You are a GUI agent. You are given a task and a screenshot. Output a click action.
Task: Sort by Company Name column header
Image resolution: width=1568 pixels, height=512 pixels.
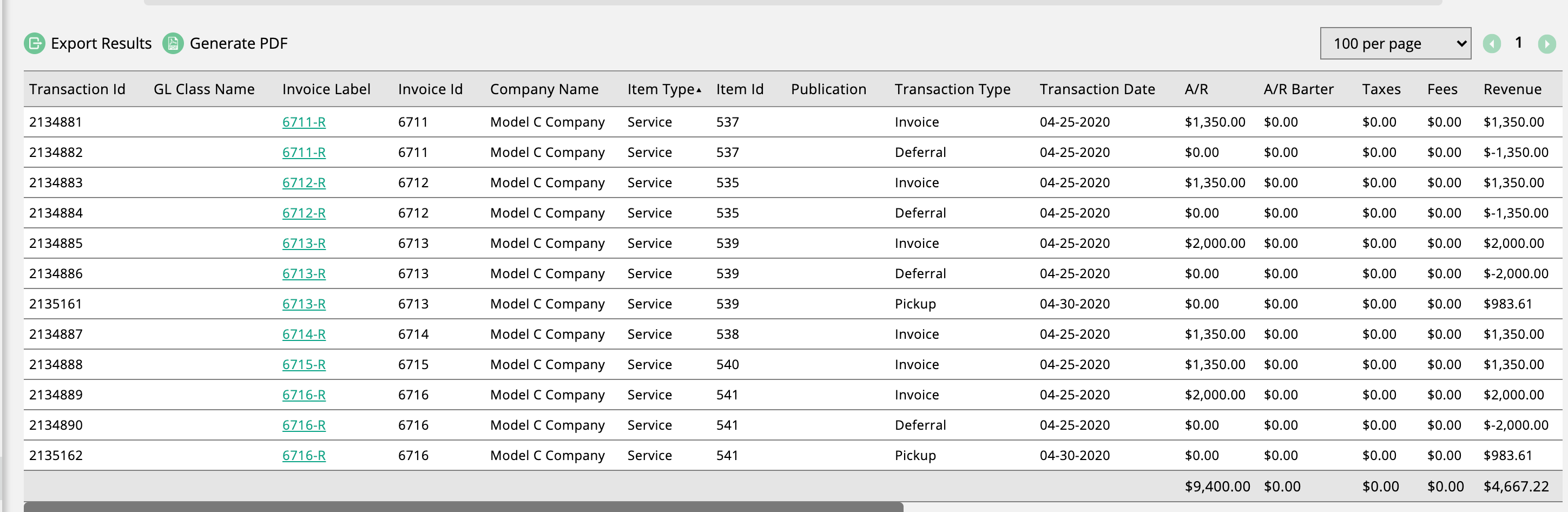(x=544, y=89)
